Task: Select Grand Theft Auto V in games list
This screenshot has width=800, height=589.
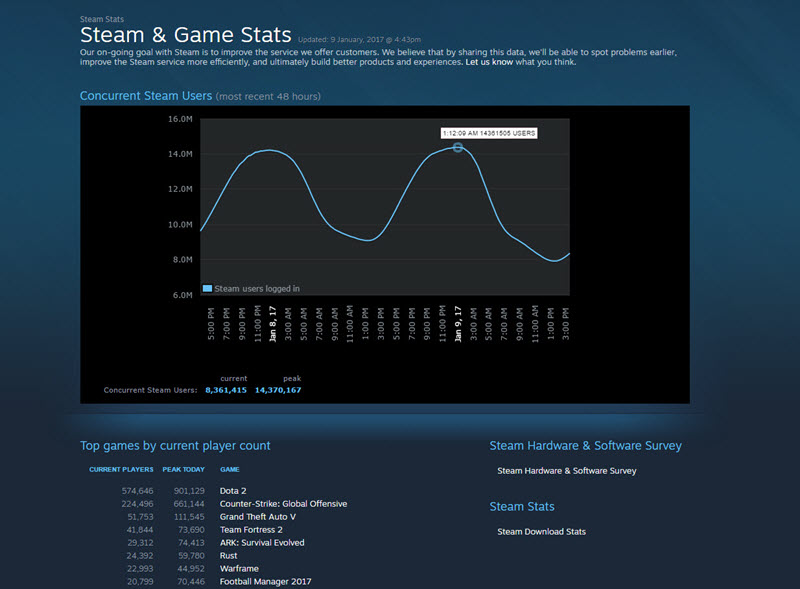Action: [x=258, y=517]
